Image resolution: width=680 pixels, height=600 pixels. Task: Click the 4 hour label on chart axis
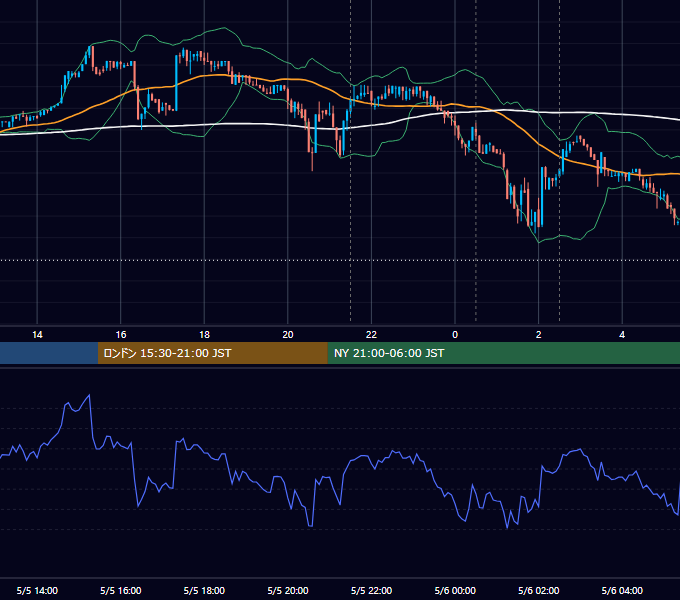[622, 335]
